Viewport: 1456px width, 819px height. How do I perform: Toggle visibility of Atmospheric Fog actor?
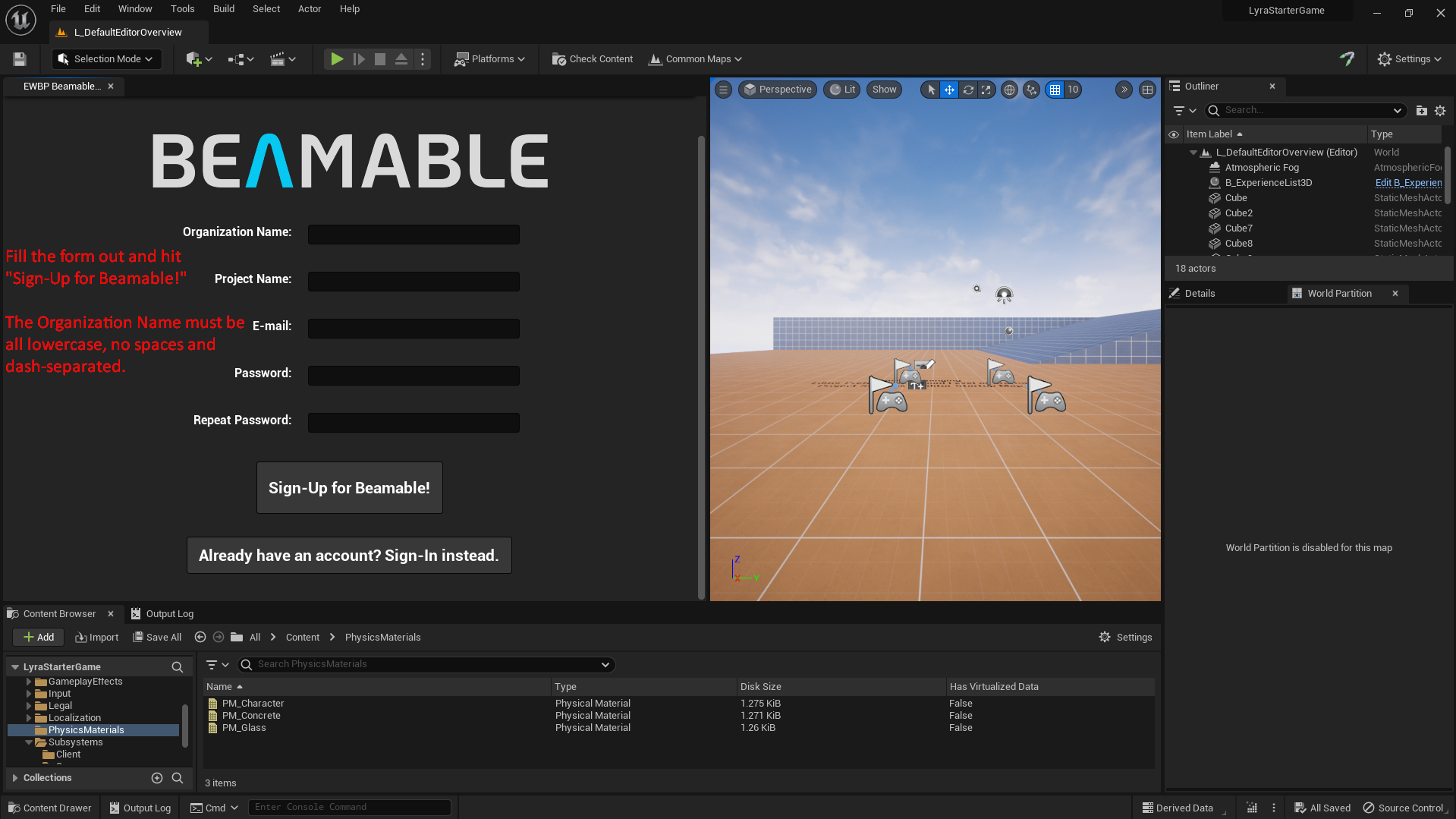[x=1174, y=167]
